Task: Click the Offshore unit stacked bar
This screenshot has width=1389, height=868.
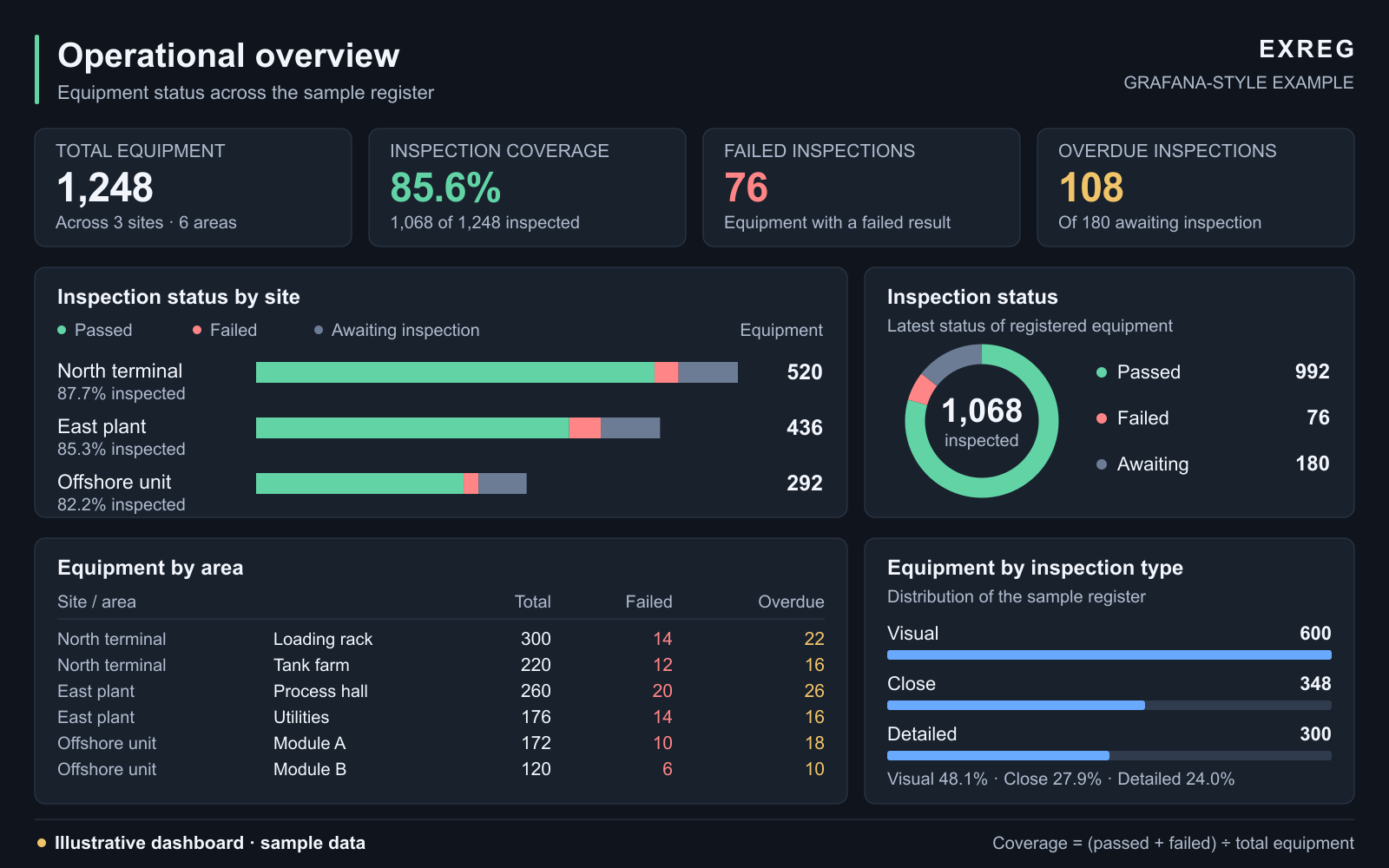Action: coord(392,483)
